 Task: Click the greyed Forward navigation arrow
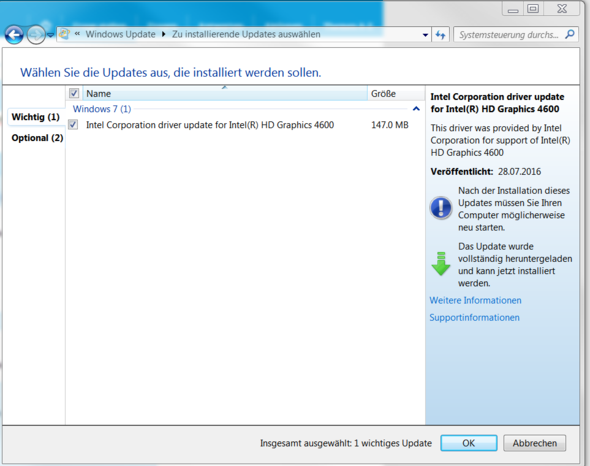point(36,35)
